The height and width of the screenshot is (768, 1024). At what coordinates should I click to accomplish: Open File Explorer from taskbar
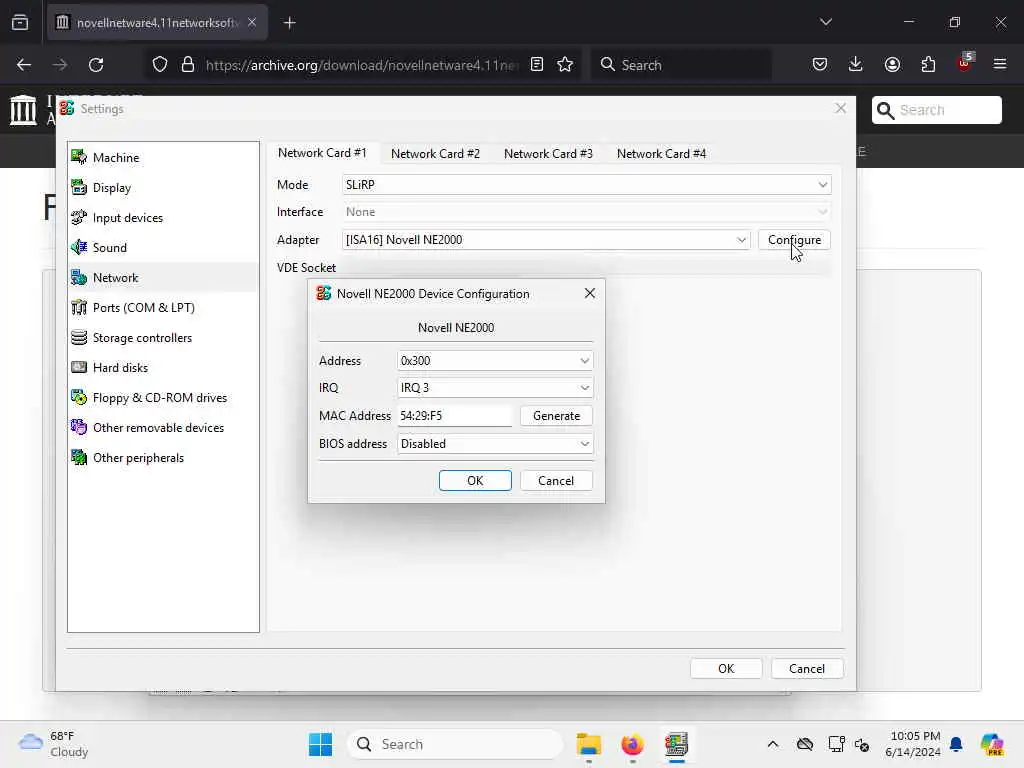588,744
